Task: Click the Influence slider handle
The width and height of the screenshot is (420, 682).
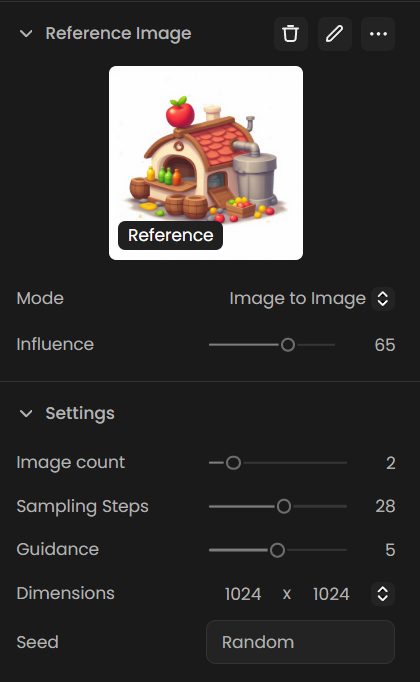Action: [x=288, y=345]
